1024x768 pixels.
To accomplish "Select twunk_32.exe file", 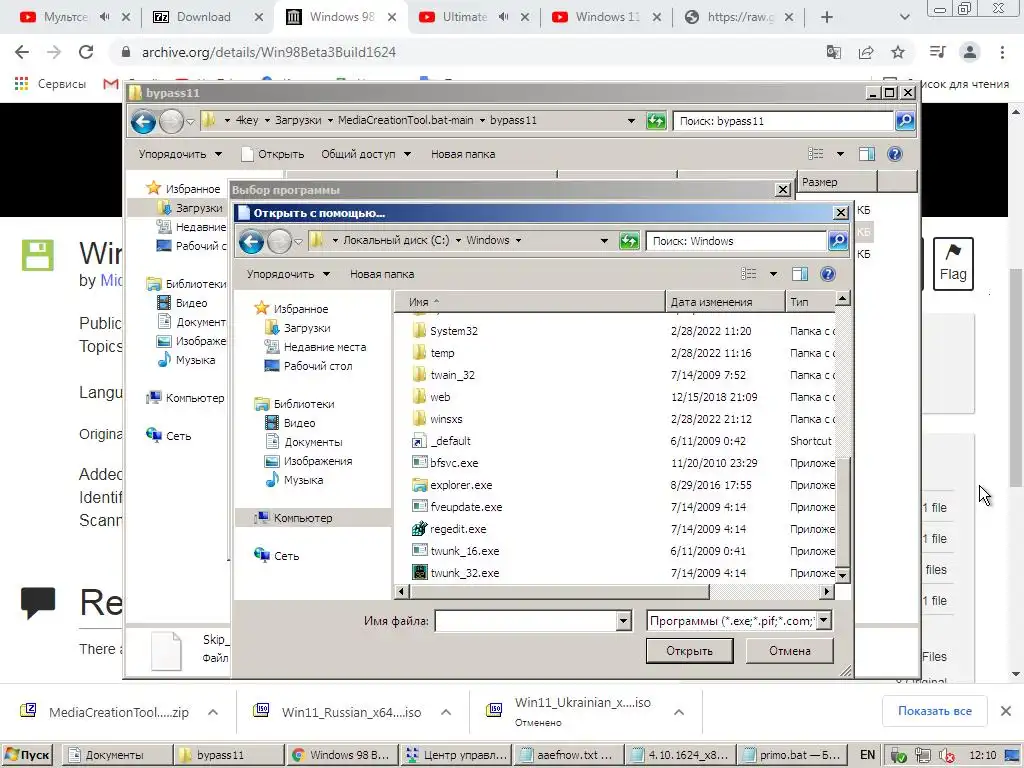I will click(464, 573).
